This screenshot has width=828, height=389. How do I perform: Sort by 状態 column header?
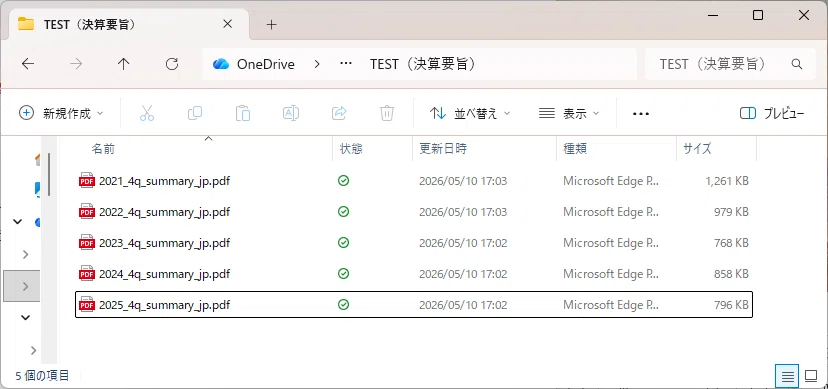[351, 149]
